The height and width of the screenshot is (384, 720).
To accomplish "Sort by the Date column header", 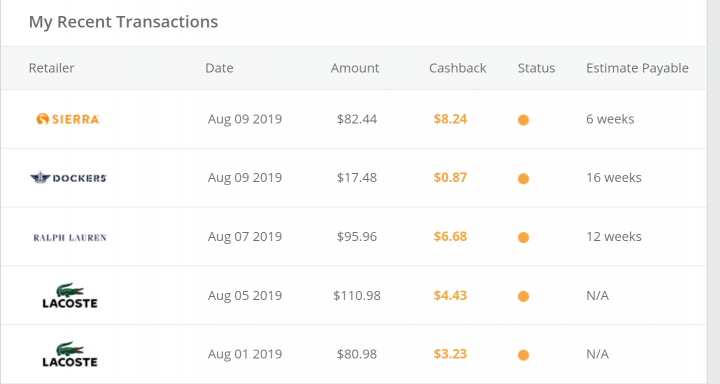I will click(x=219, y=68).
